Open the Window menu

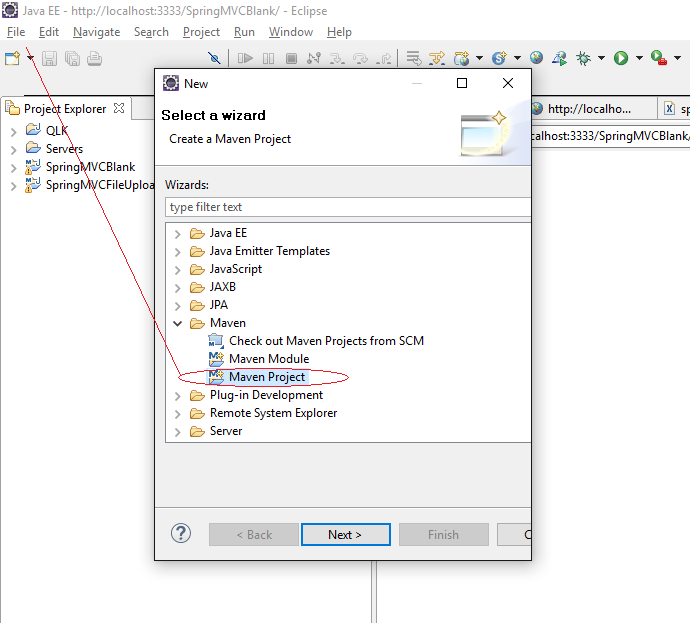pos(291,32)
